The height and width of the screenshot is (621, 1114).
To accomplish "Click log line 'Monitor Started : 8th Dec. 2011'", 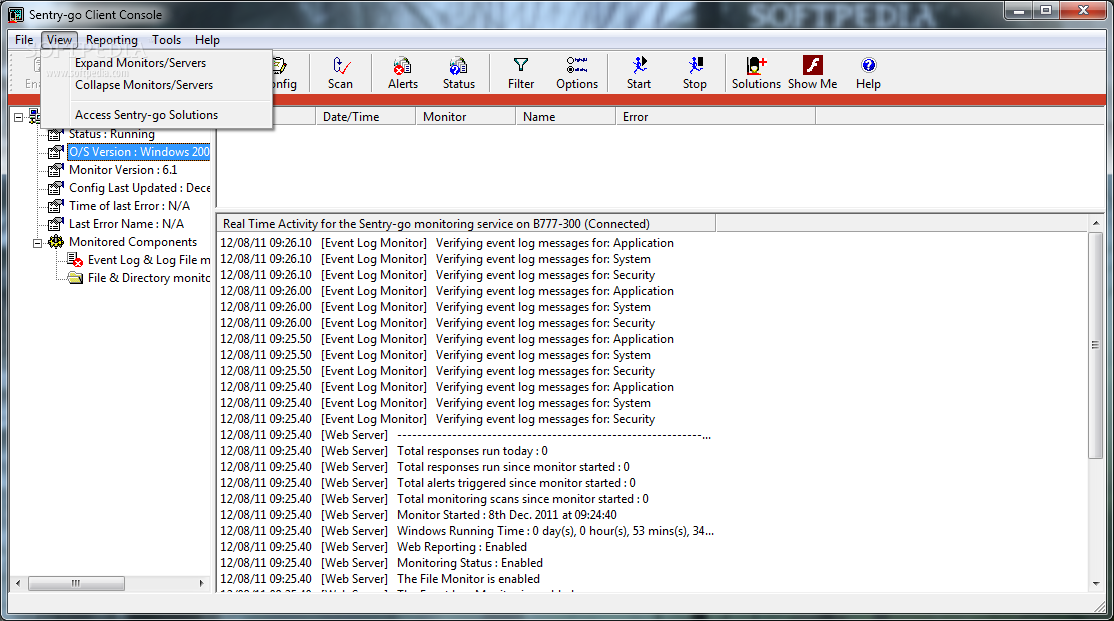I will point(507,515).
